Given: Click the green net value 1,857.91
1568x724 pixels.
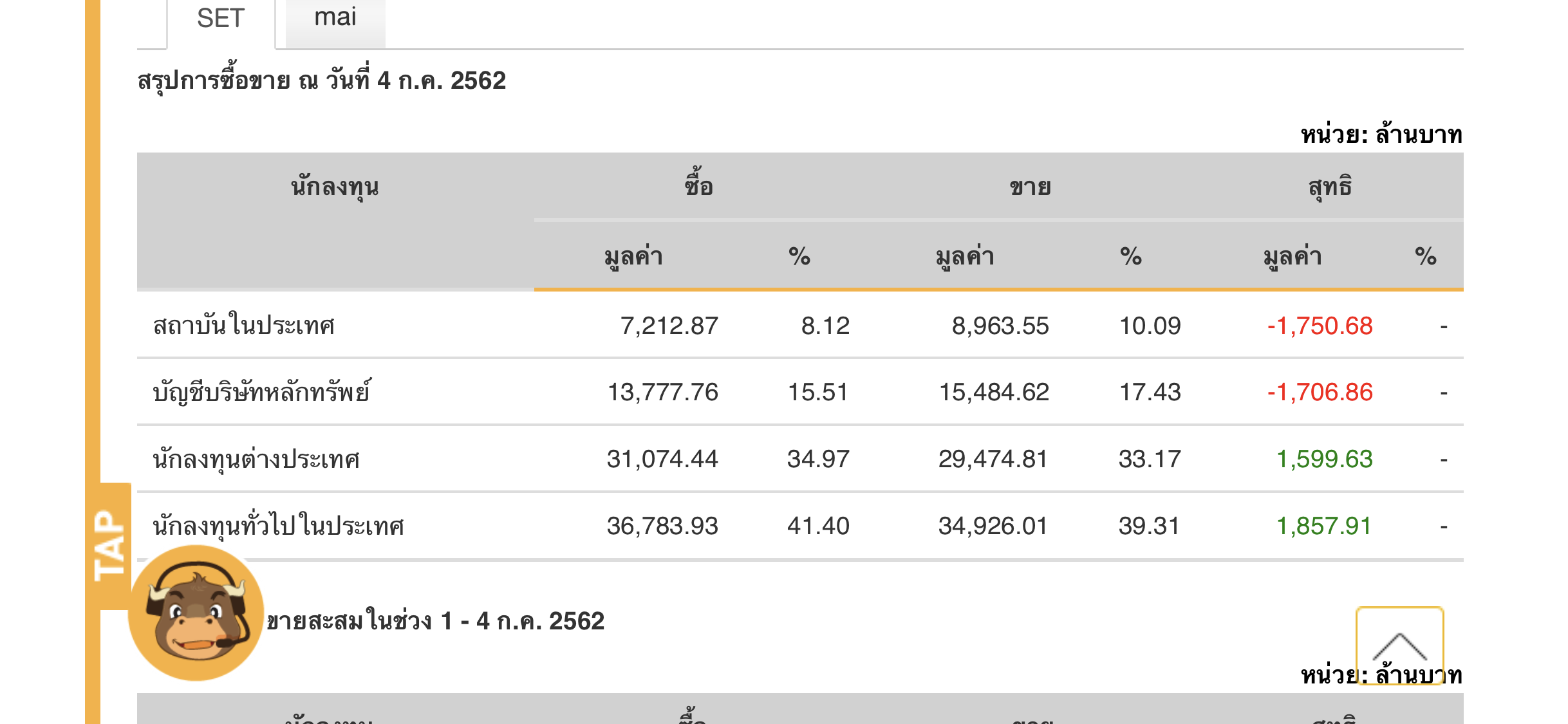Looking at the screenshot, I should 1323,526.
